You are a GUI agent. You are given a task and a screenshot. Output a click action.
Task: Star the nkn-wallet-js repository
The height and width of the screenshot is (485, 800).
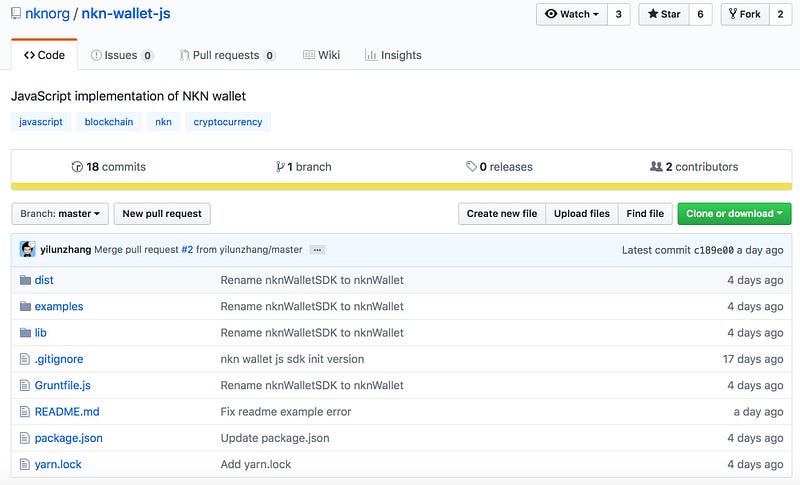(x=663, y=14)
